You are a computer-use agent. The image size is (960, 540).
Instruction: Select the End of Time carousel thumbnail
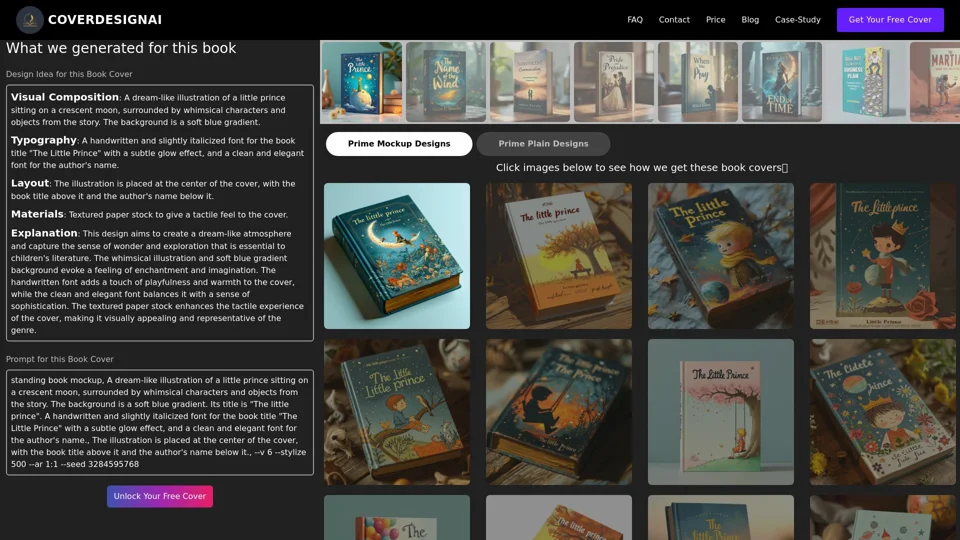point(782,81)
